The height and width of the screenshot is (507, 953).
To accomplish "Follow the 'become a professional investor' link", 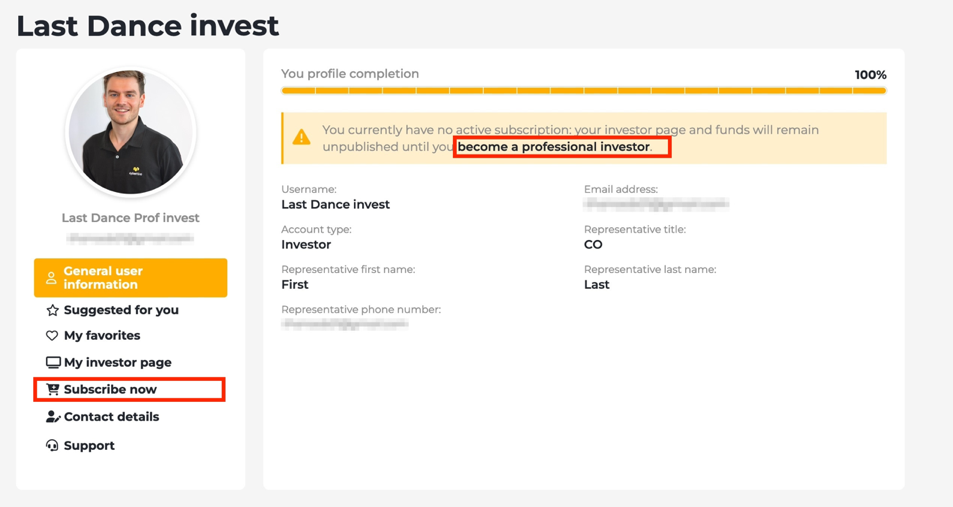I will (553, 147).
